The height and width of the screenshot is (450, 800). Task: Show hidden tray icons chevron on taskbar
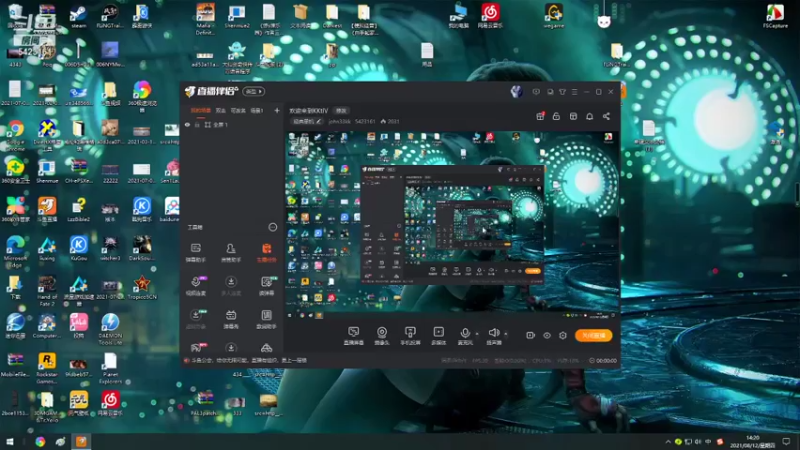(668, 441)
